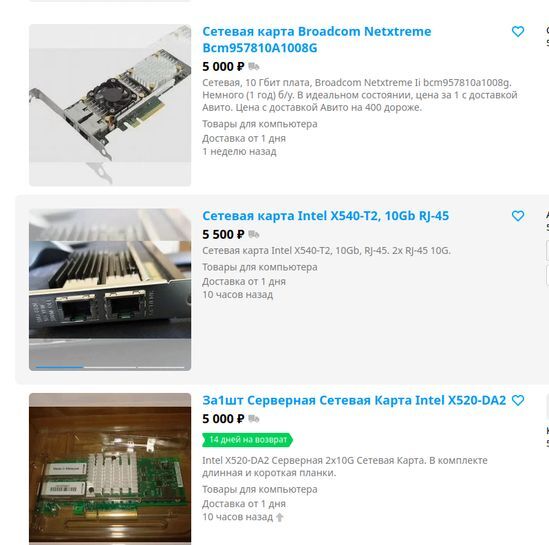Click the '14 дней на возврат' green badge
The image size is (549, 545).
248,440
